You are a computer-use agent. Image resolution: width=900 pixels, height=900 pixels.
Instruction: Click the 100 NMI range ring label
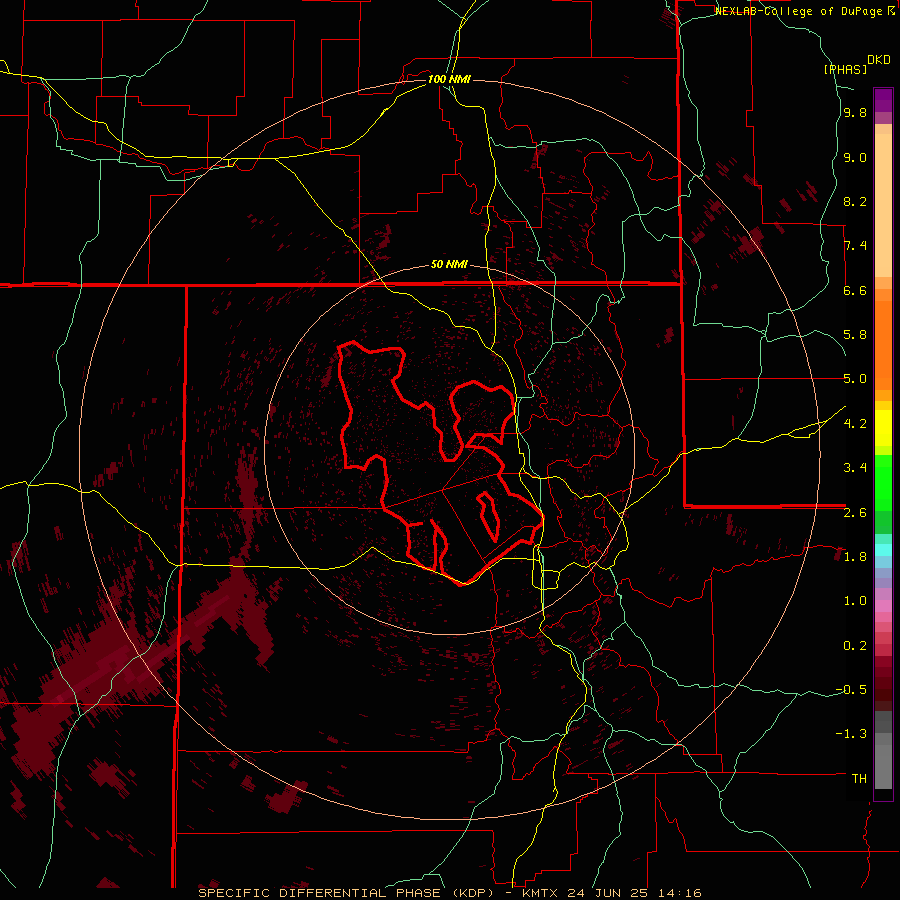click(x=449, y=79)
